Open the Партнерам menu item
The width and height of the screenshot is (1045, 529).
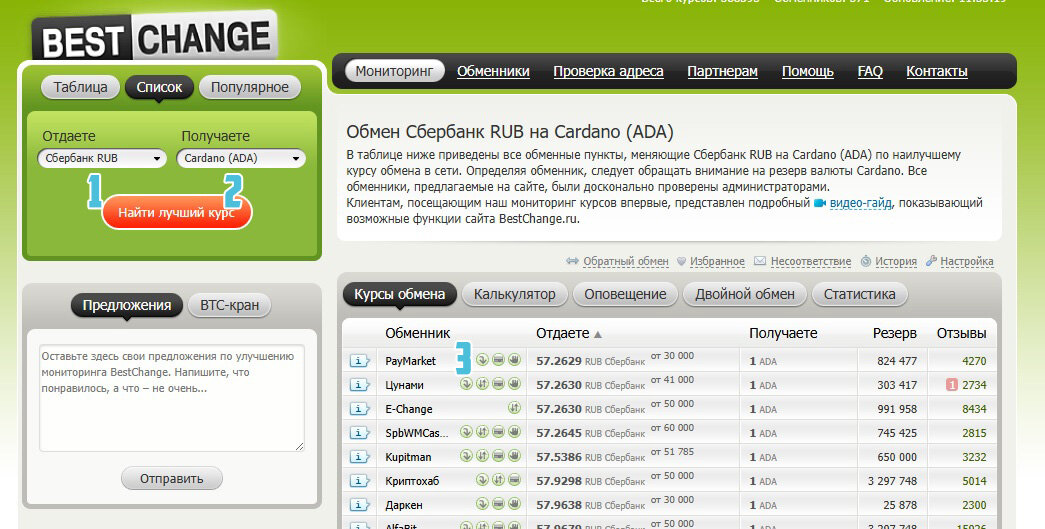pos(722,71)
